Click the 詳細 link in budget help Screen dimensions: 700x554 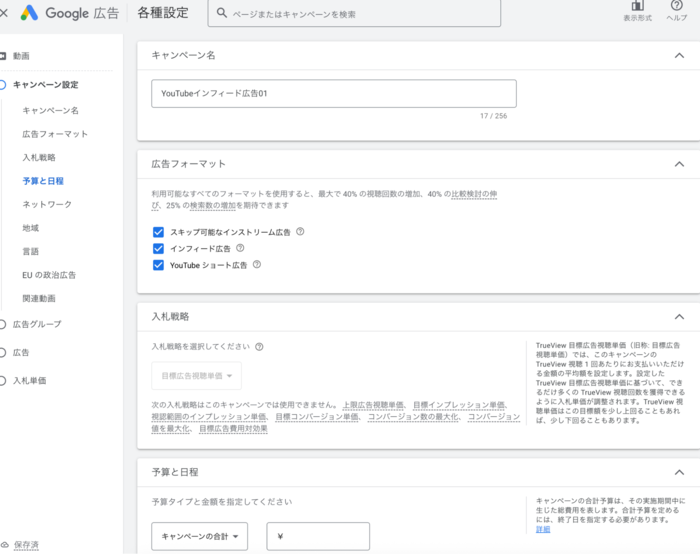click(x=543, y=529)
